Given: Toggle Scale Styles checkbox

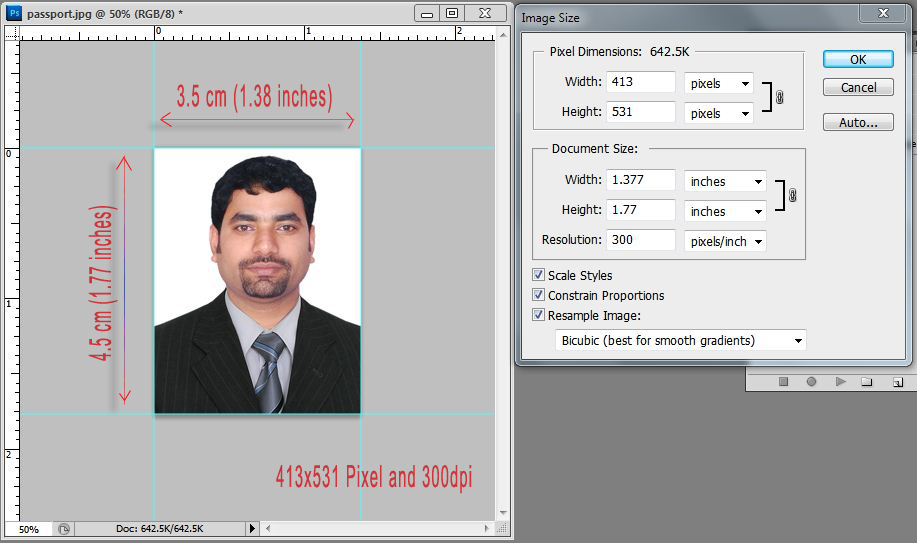Looking at the screenshot, I should tap(538, 274).
